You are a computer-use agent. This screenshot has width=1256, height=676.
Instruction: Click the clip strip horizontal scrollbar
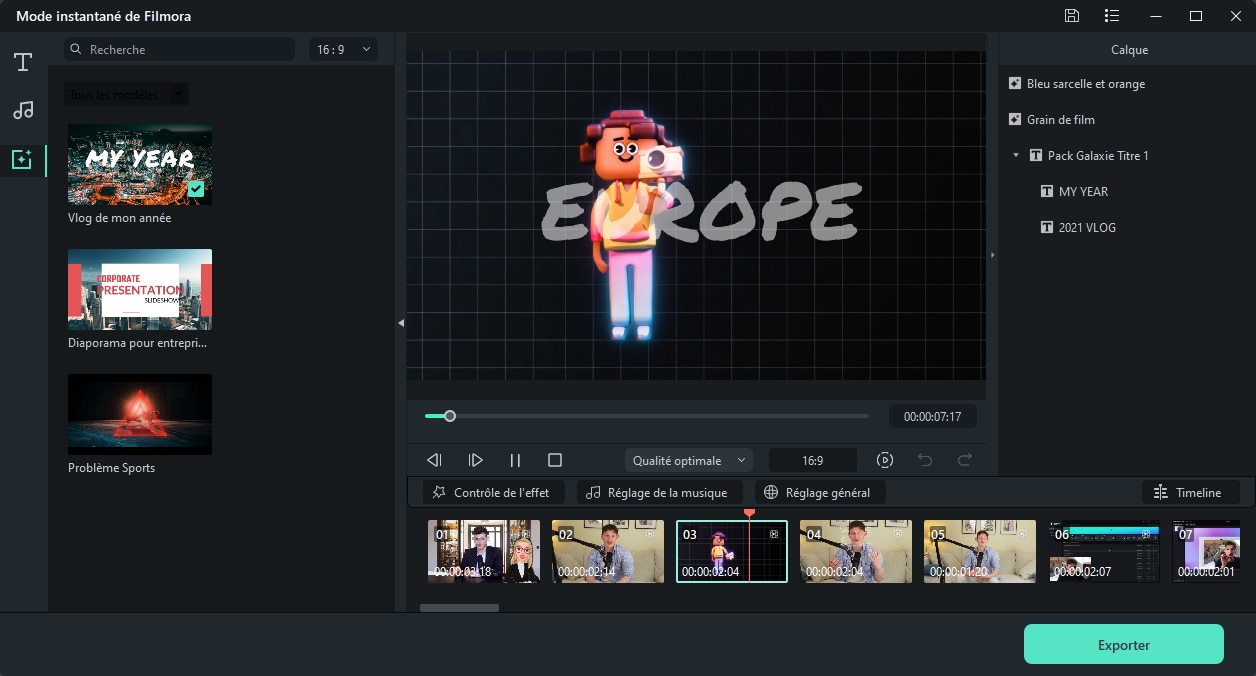click(459, 607)
